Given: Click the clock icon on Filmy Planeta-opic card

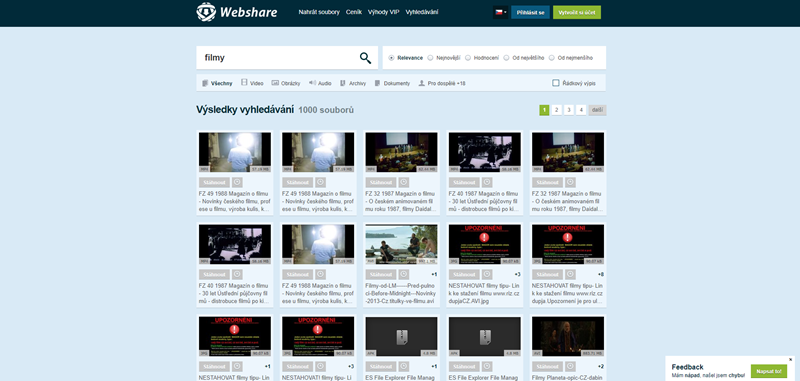Looking at the screenshot, I should 570,366.
